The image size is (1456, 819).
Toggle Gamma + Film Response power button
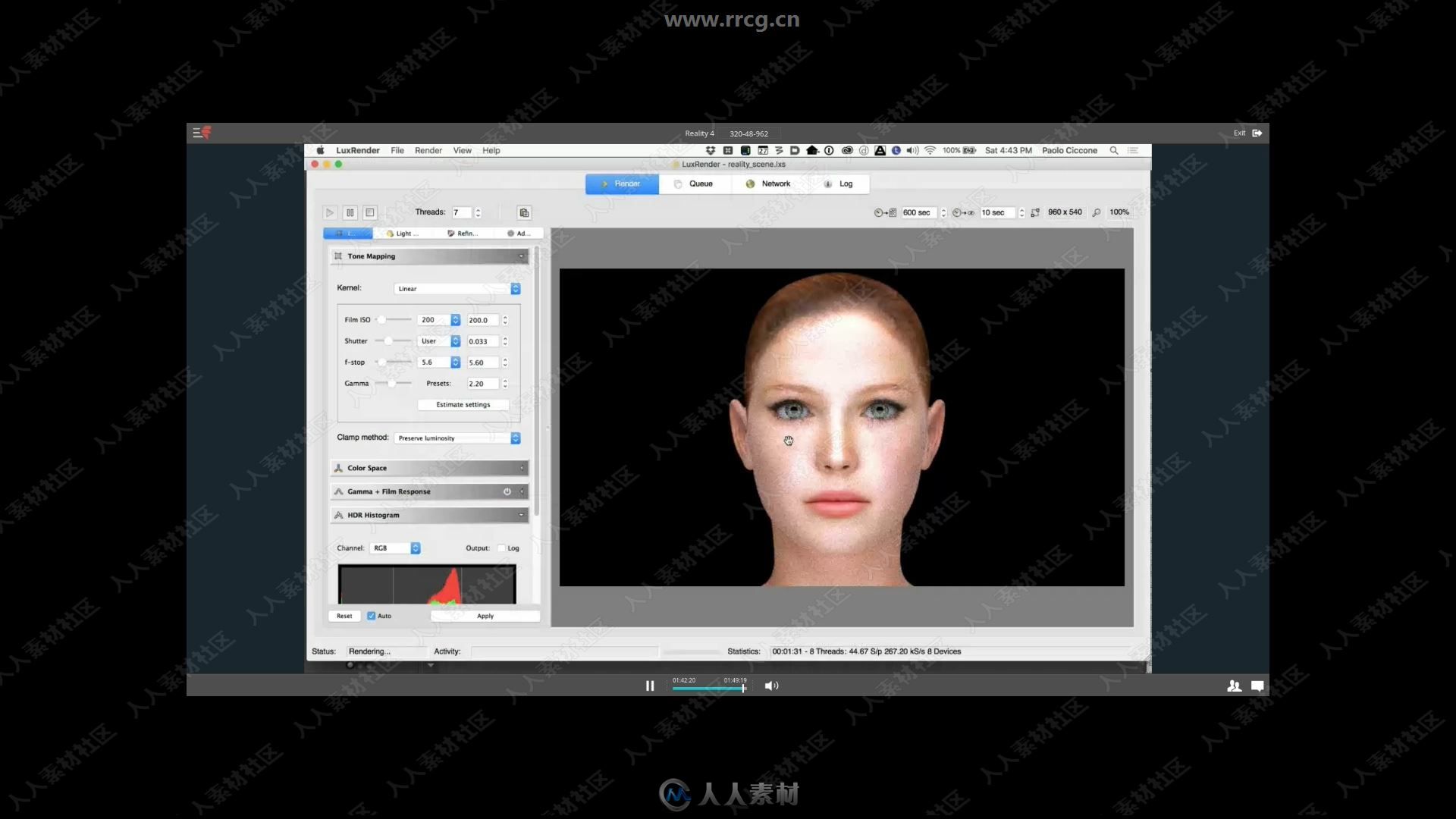click(507, 491)
